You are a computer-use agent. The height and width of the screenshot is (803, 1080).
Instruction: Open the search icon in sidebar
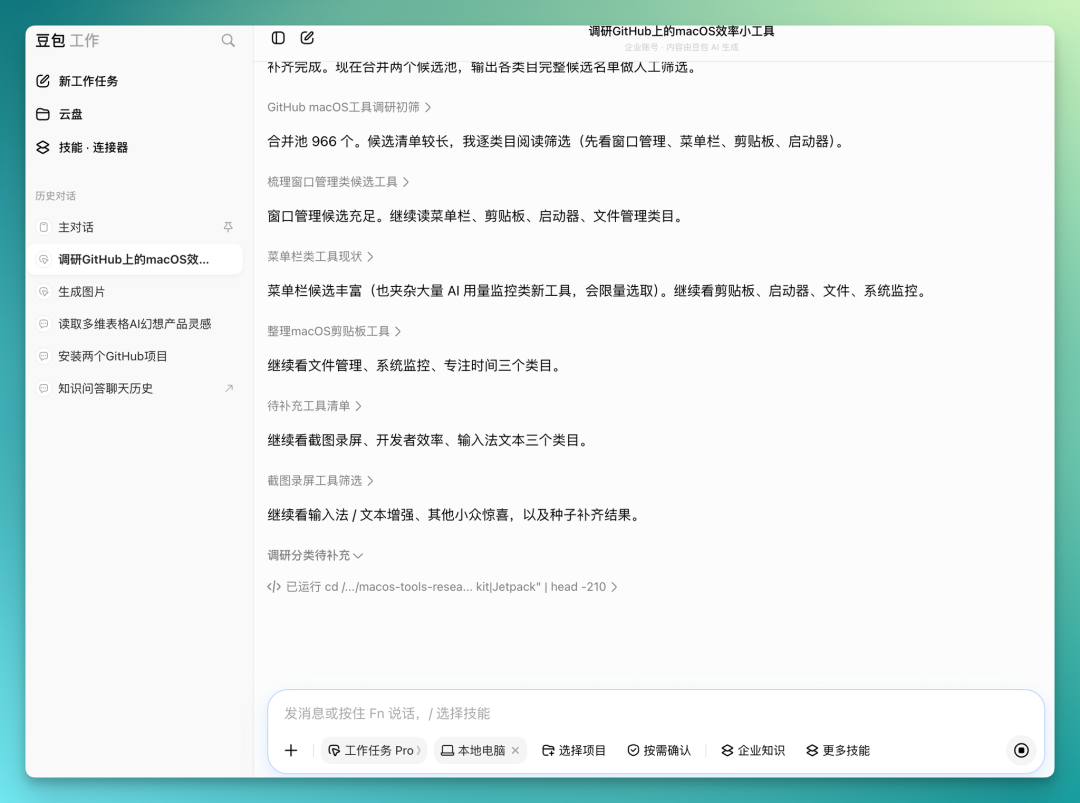tap(228, 41)
